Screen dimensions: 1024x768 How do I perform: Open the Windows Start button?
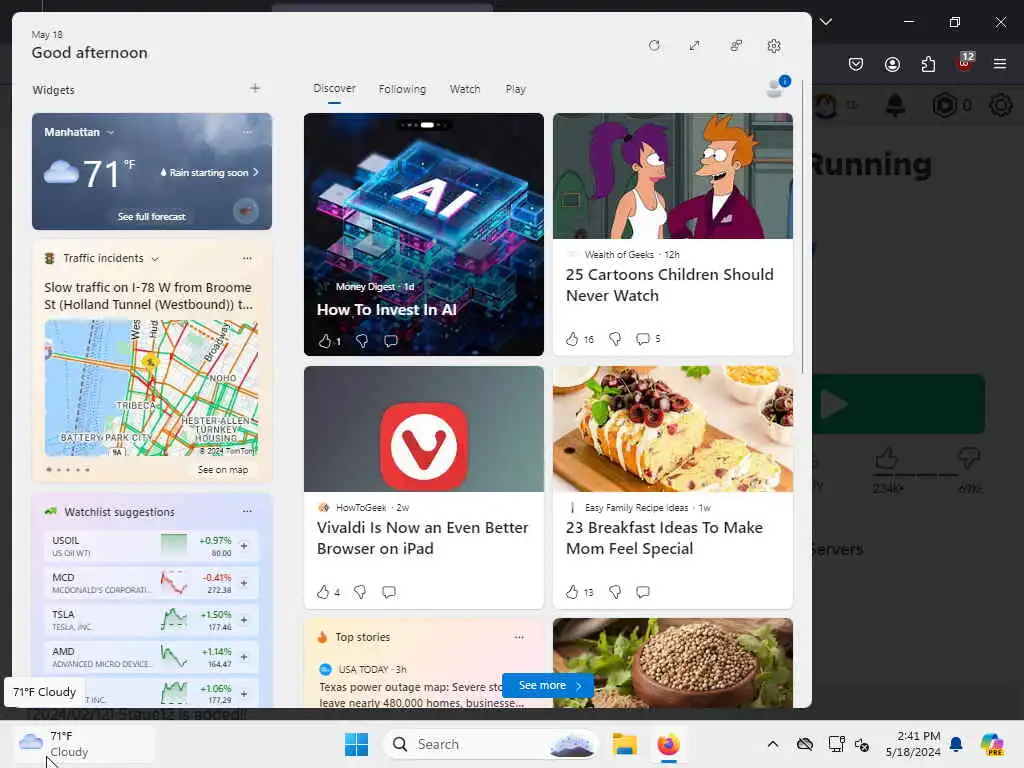[x=356, y=744]
